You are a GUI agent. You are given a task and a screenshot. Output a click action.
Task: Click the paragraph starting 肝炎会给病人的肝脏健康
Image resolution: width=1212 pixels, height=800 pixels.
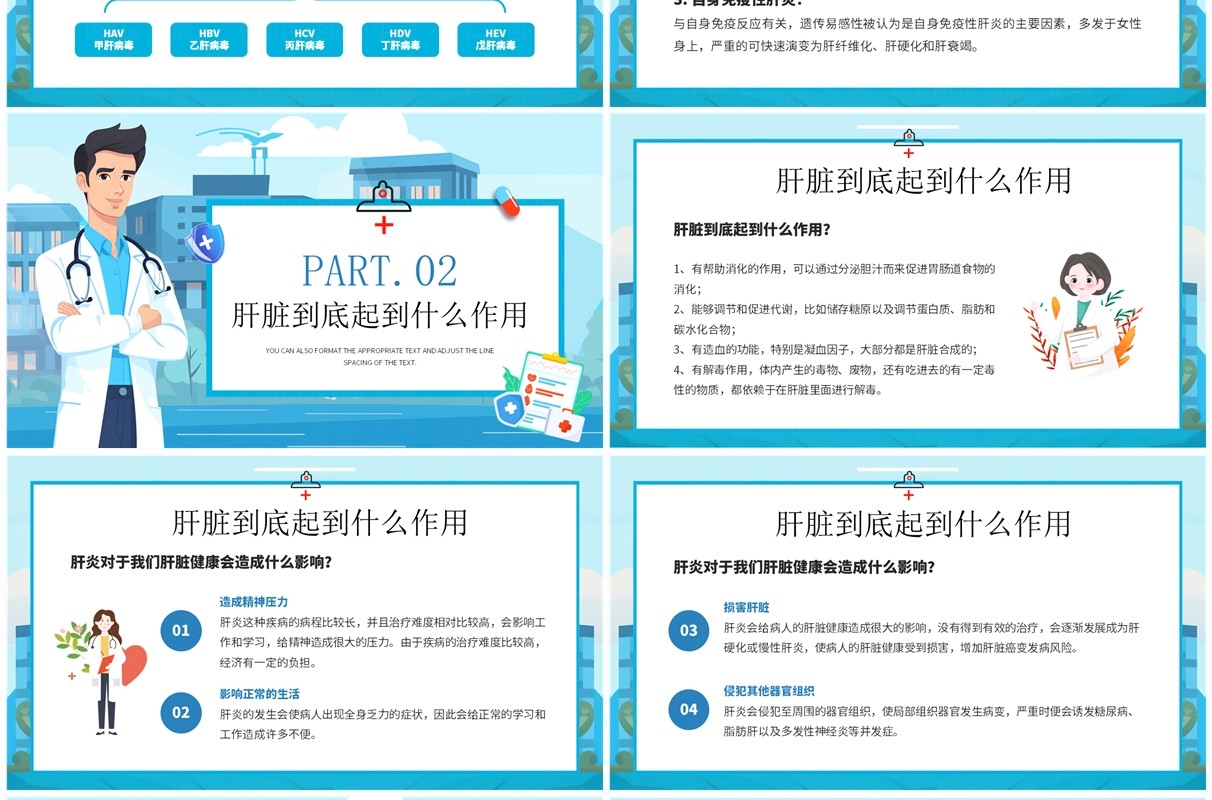[x=931, y=637]
